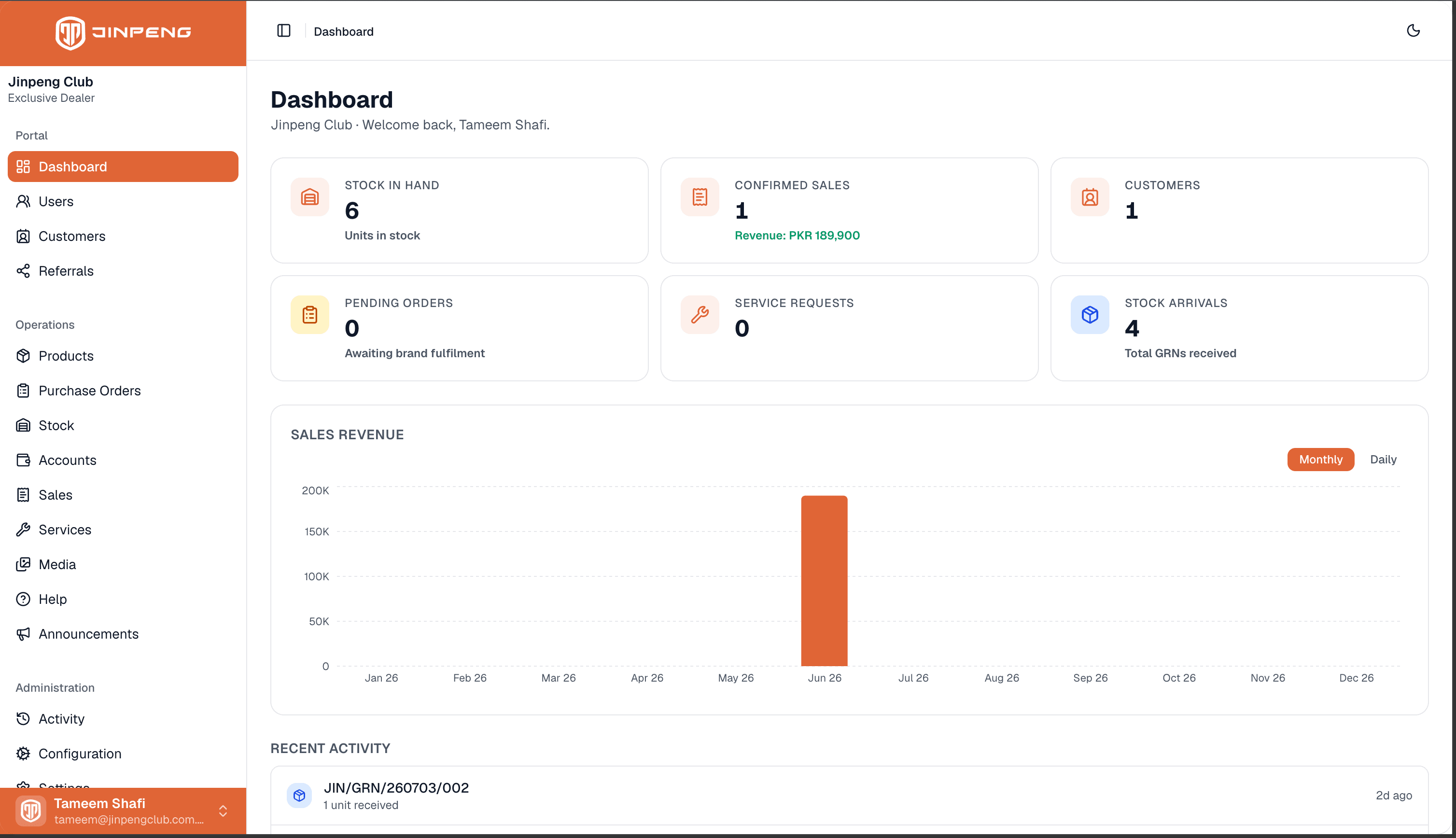Open the Services page
Viewport: 1456px width, 838px height.
pos(123,530)
